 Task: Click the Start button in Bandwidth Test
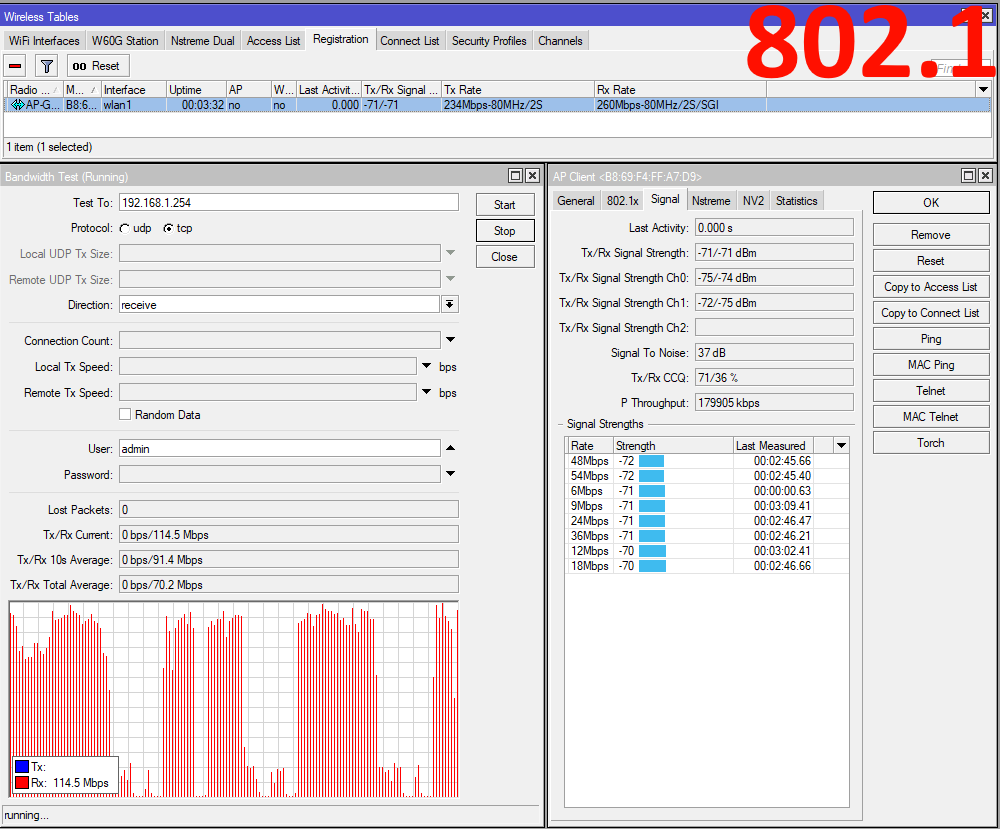click(504, 205)
